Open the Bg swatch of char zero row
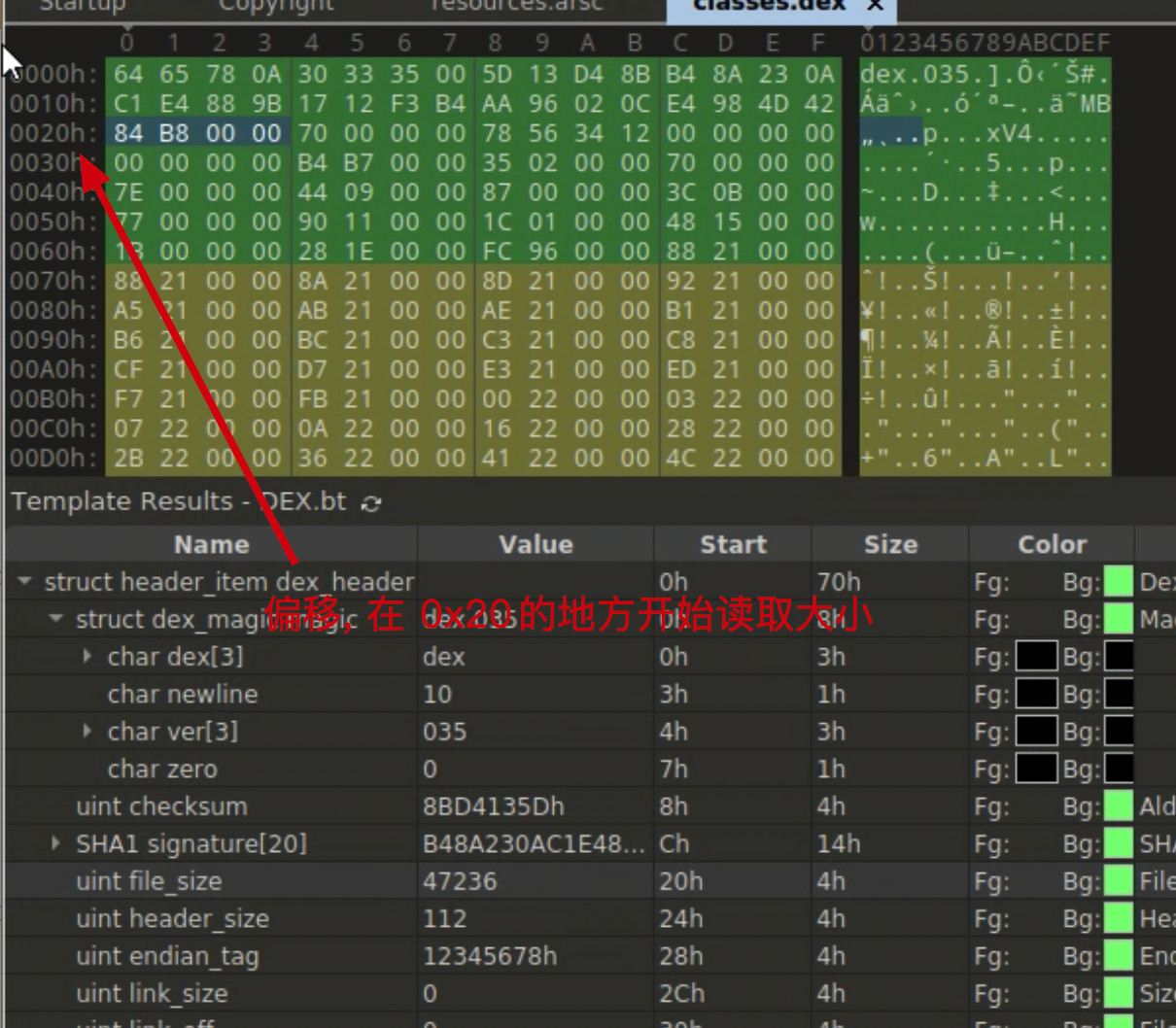 coord(1119,769)
